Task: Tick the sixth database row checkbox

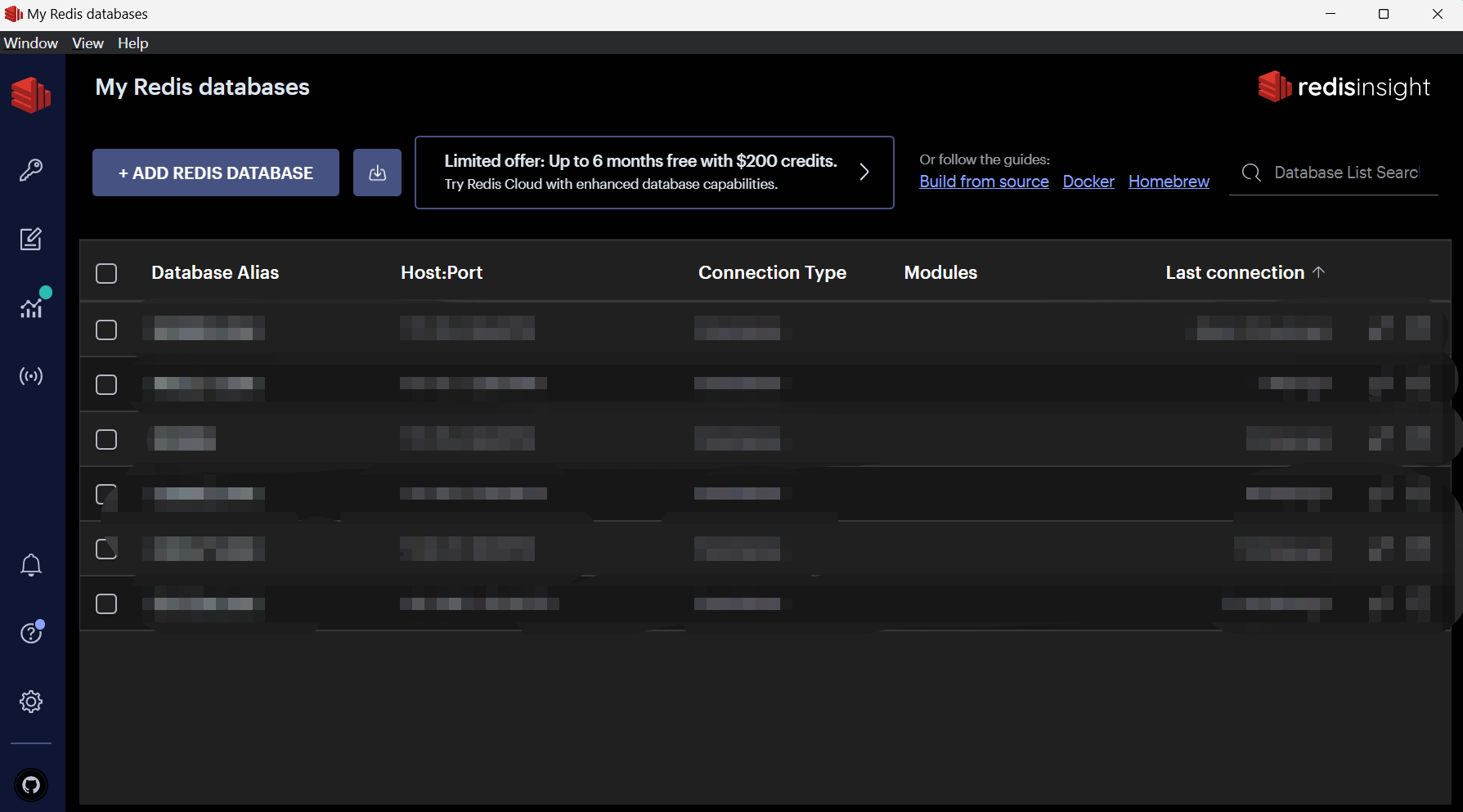Action: point(106,603)
